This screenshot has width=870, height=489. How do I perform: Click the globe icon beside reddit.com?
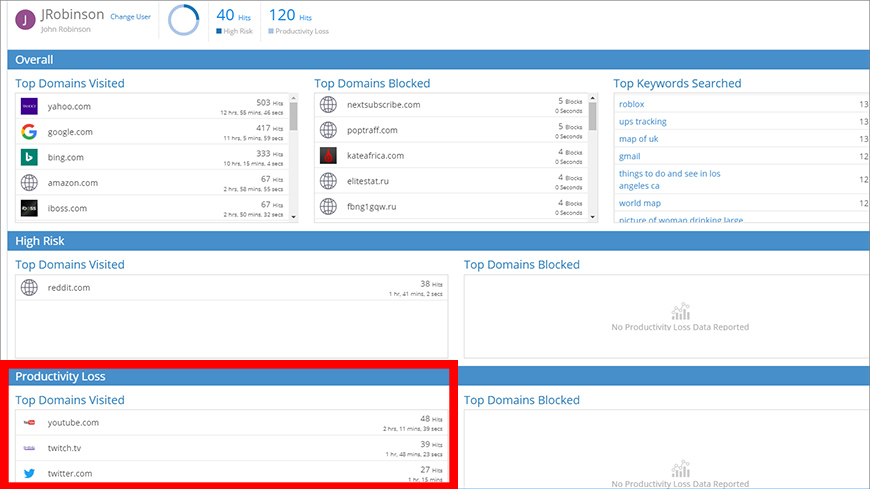(29, 288)
